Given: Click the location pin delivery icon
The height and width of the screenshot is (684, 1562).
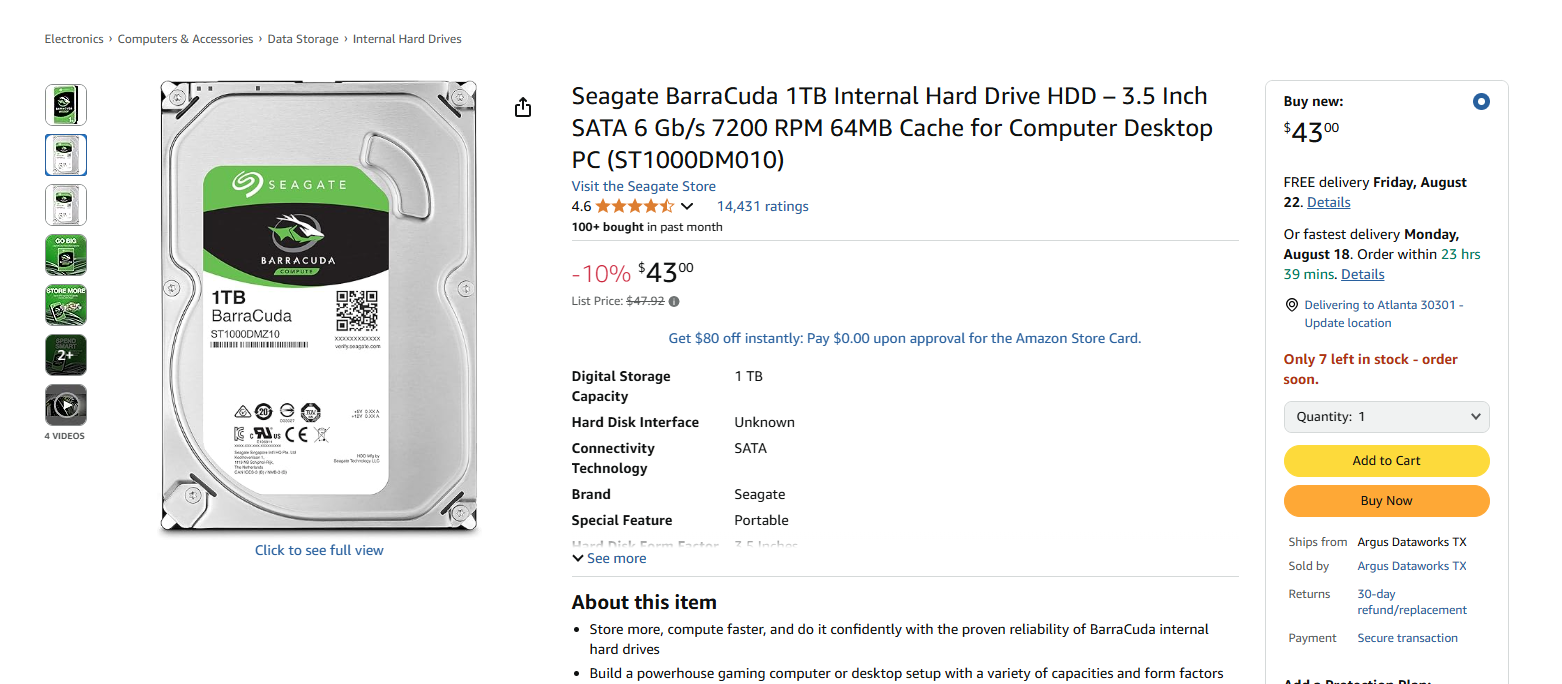Looking at the screenshot, I should click(1292, 305).
